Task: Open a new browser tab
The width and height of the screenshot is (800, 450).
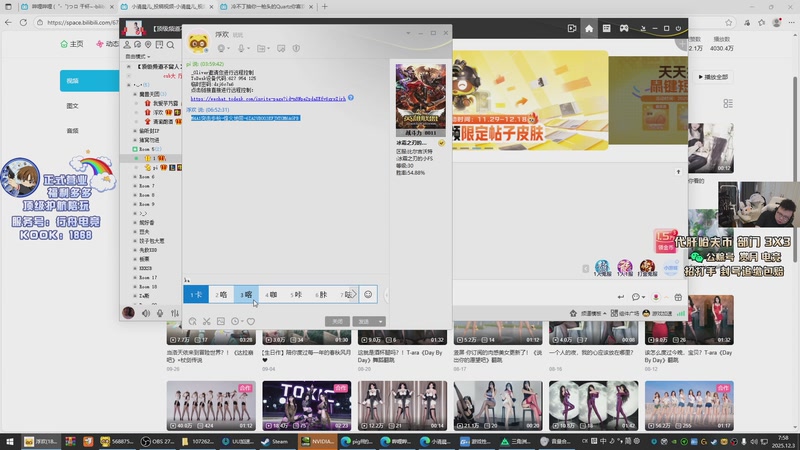Action: tap(324, 7)
